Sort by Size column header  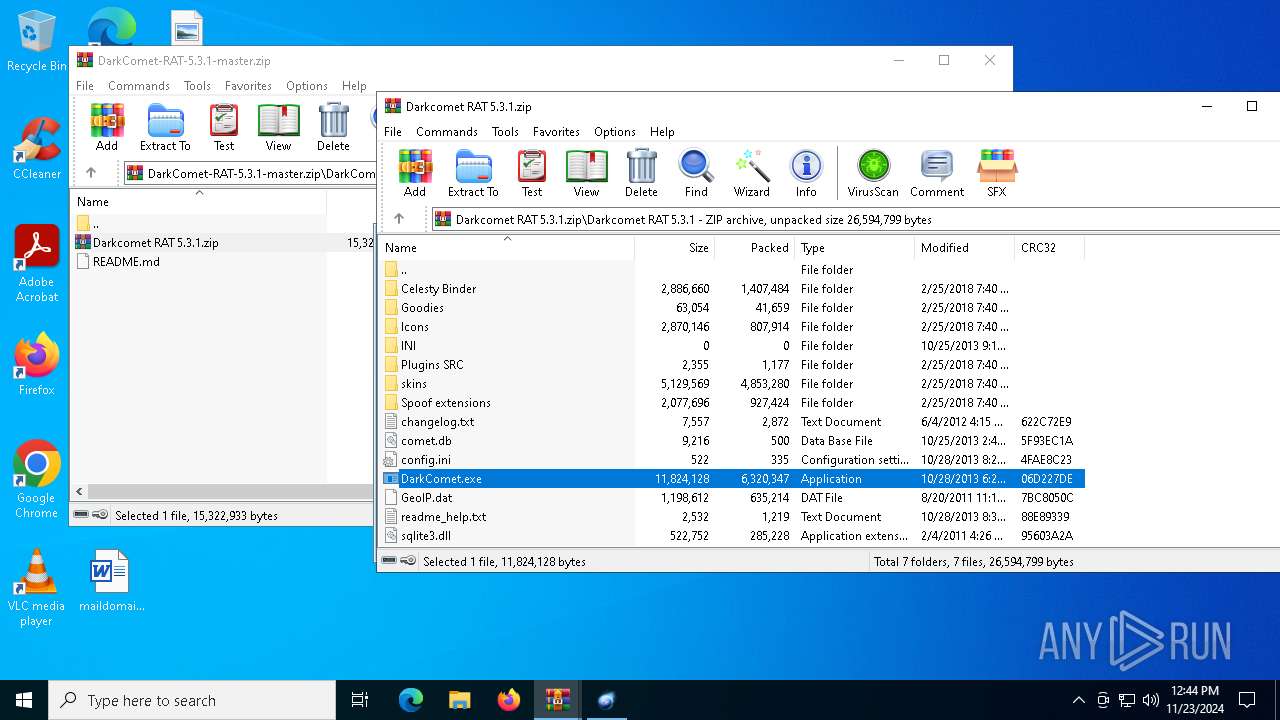point(674,247)
